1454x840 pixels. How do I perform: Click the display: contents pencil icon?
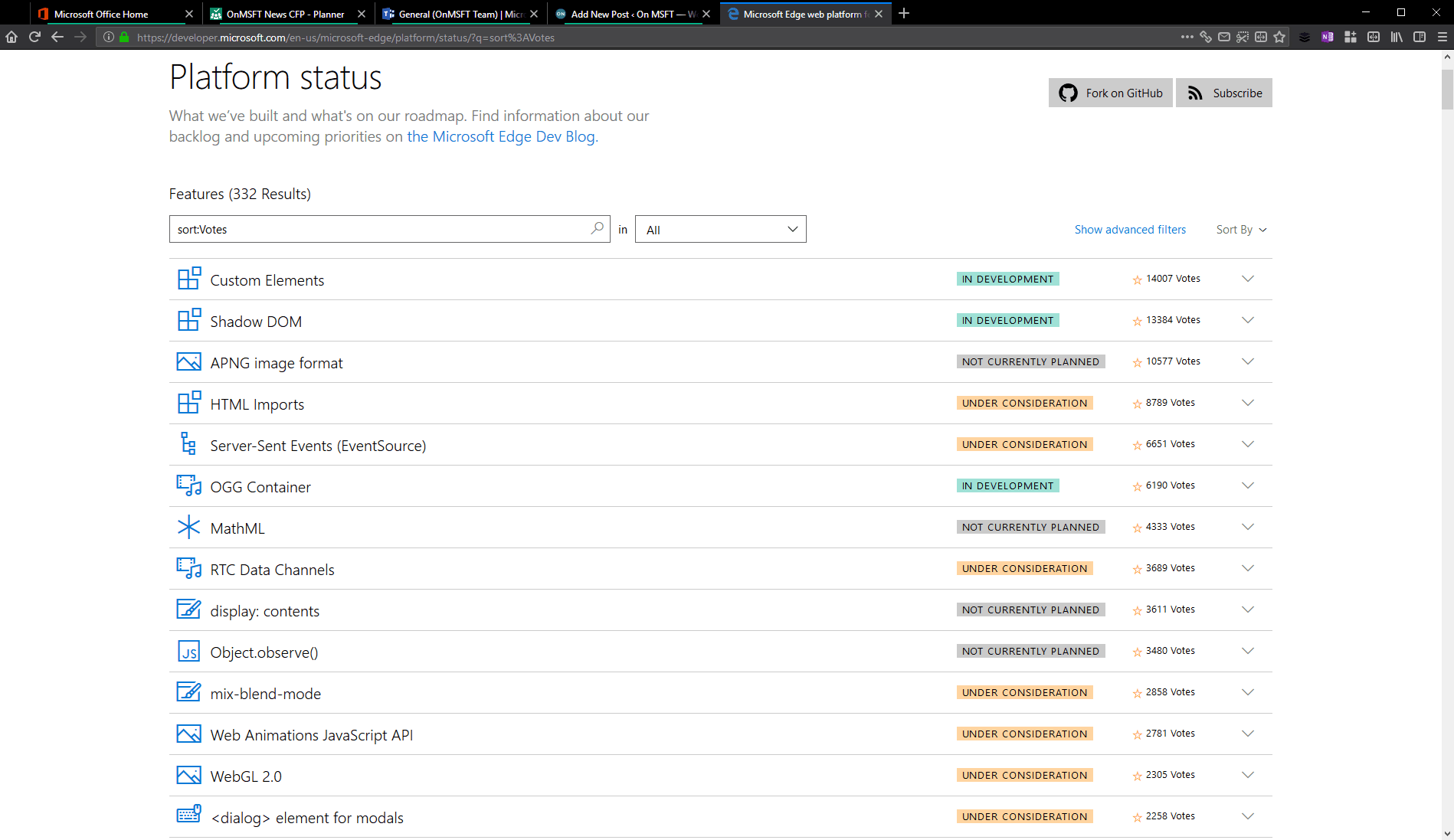tap(188, 610)
